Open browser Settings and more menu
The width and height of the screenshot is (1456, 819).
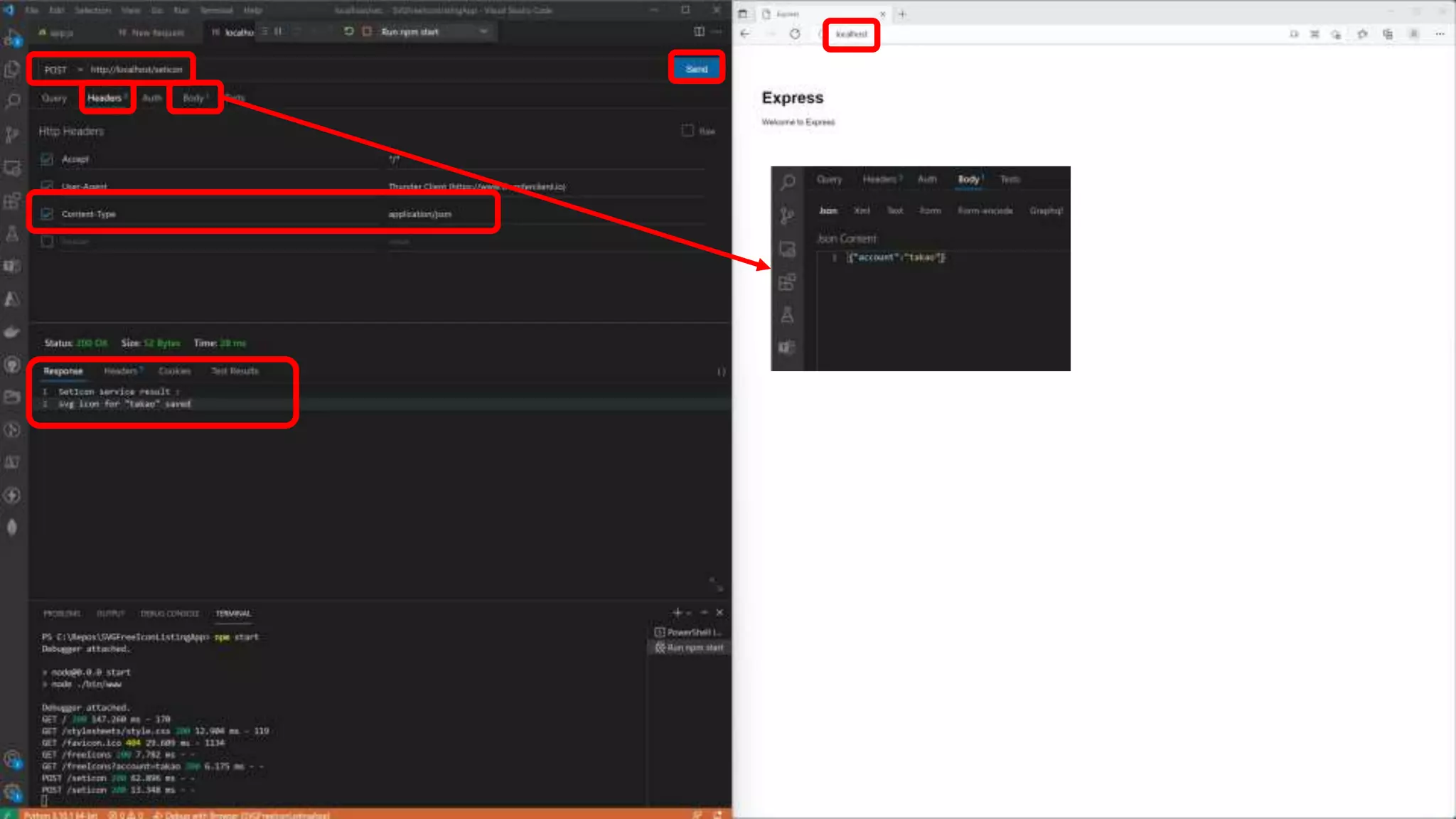(x=1440, y=33)
